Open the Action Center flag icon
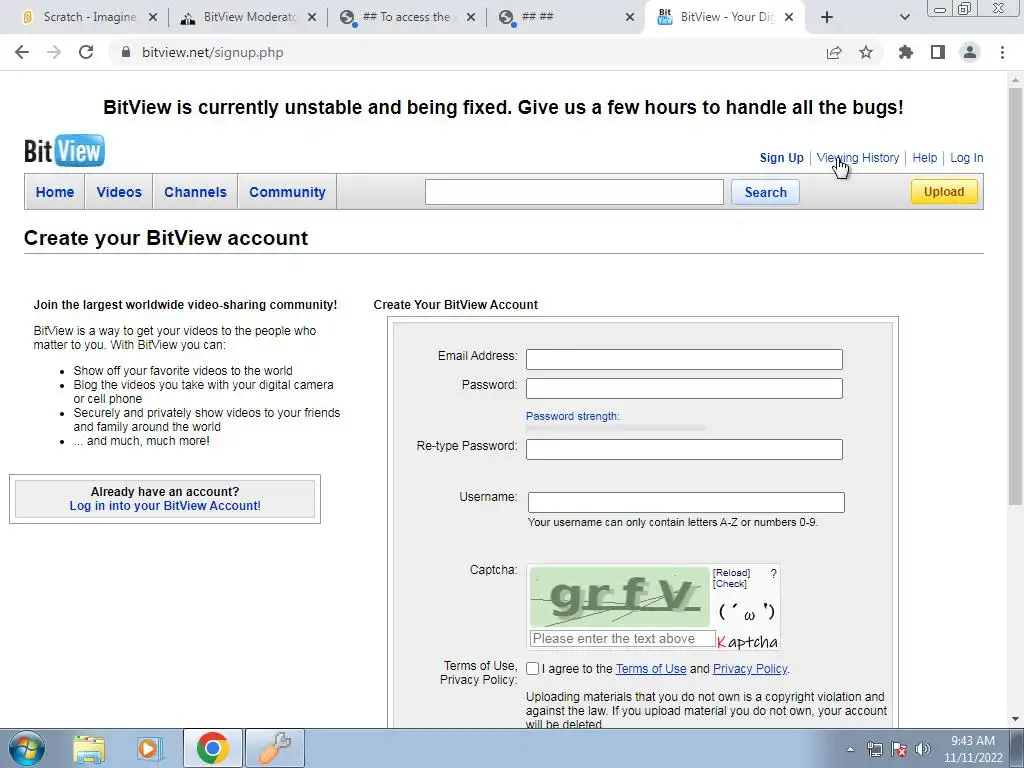 (x=899, y=749)
